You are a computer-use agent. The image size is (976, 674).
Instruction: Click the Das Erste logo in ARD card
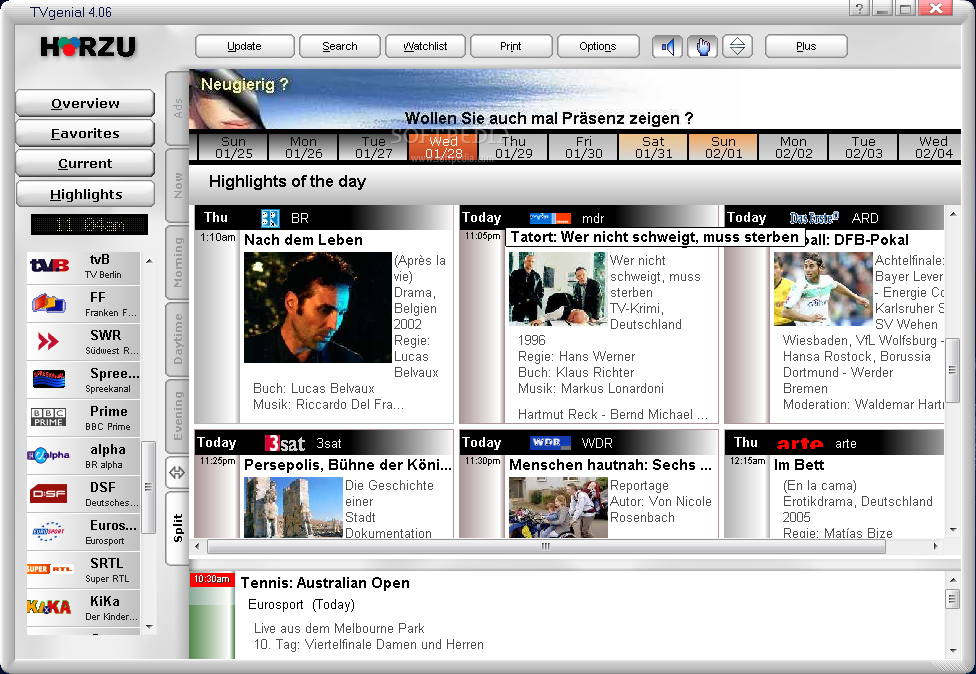point(814,218)
